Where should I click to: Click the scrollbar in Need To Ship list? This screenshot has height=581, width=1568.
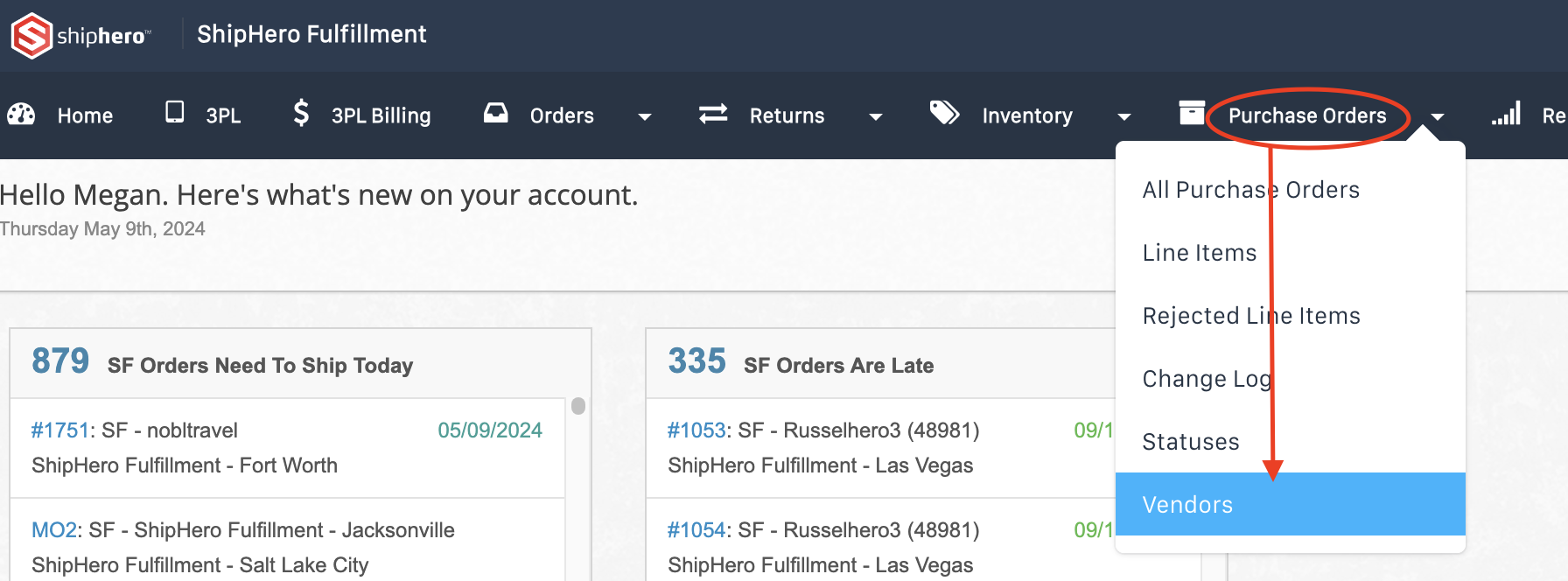(x=578, y=406)
